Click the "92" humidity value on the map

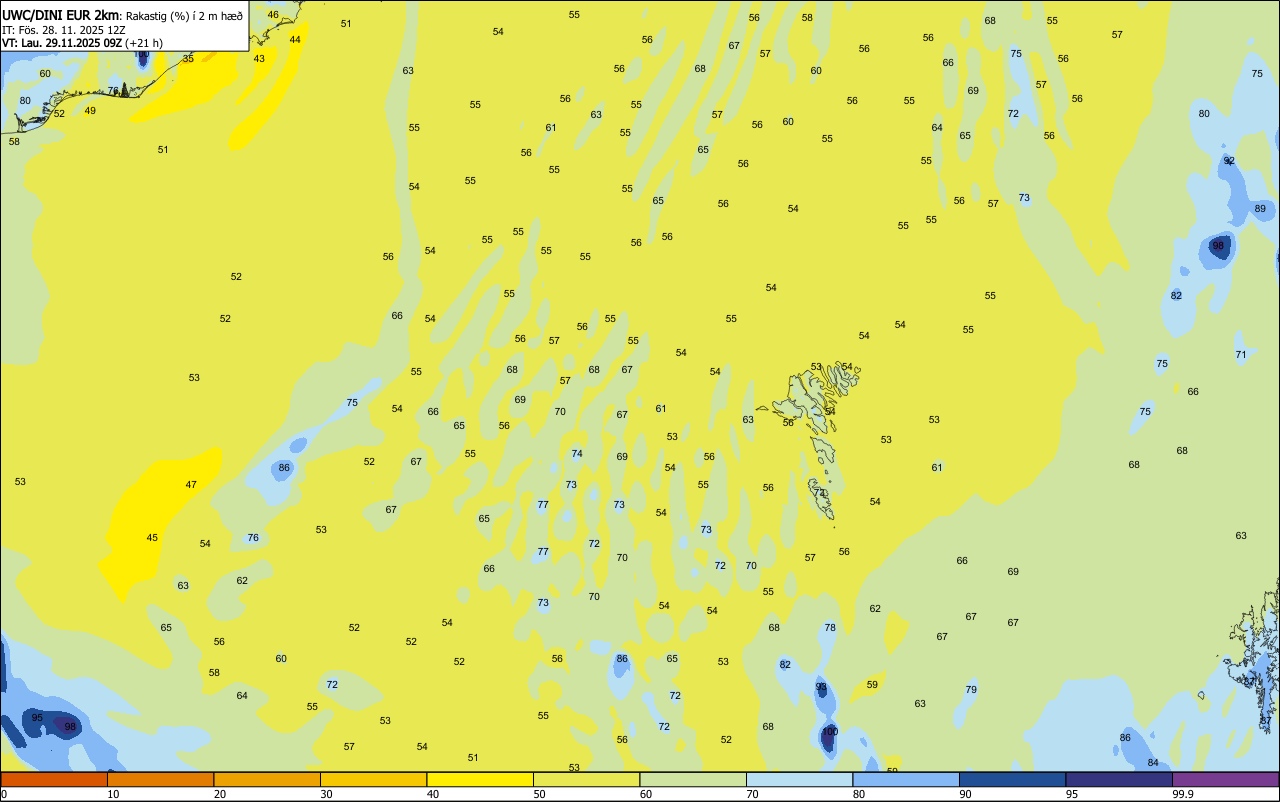[1229, 161]
